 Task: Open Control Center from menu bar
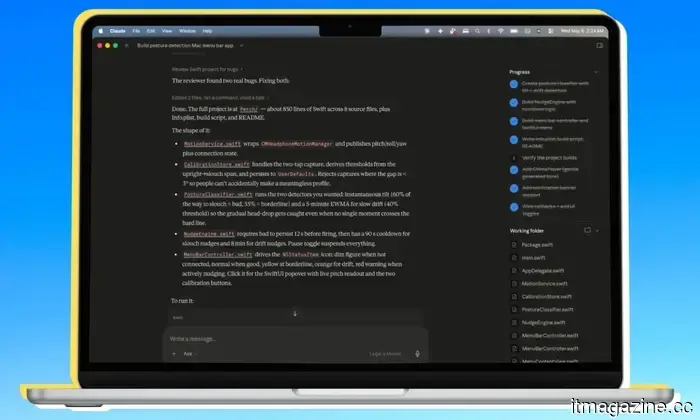pyautogui.click(x=550, y=31)
